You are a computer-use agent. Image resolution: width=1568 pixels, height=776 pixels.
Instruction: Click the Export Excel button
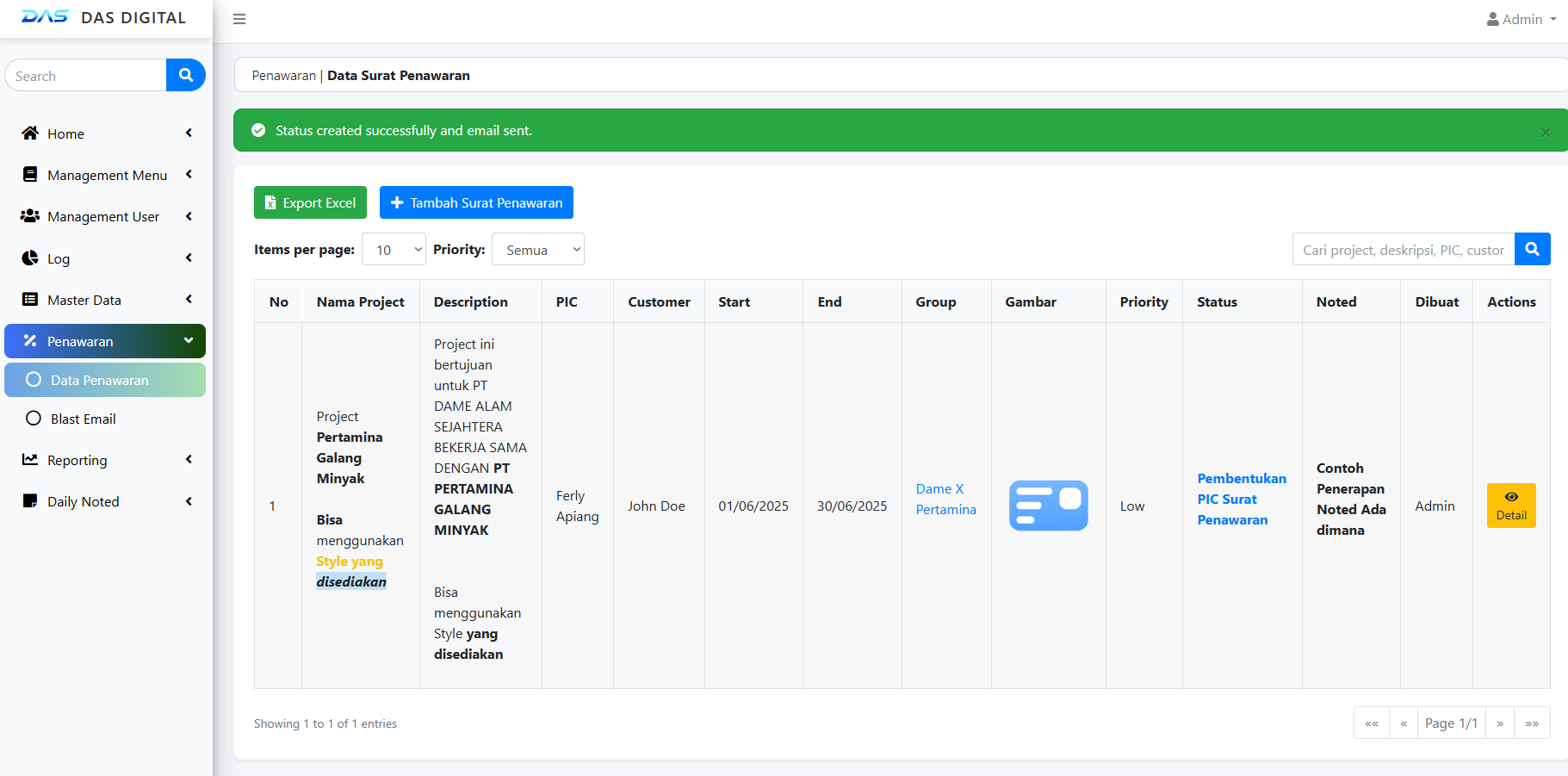point(310,202)
